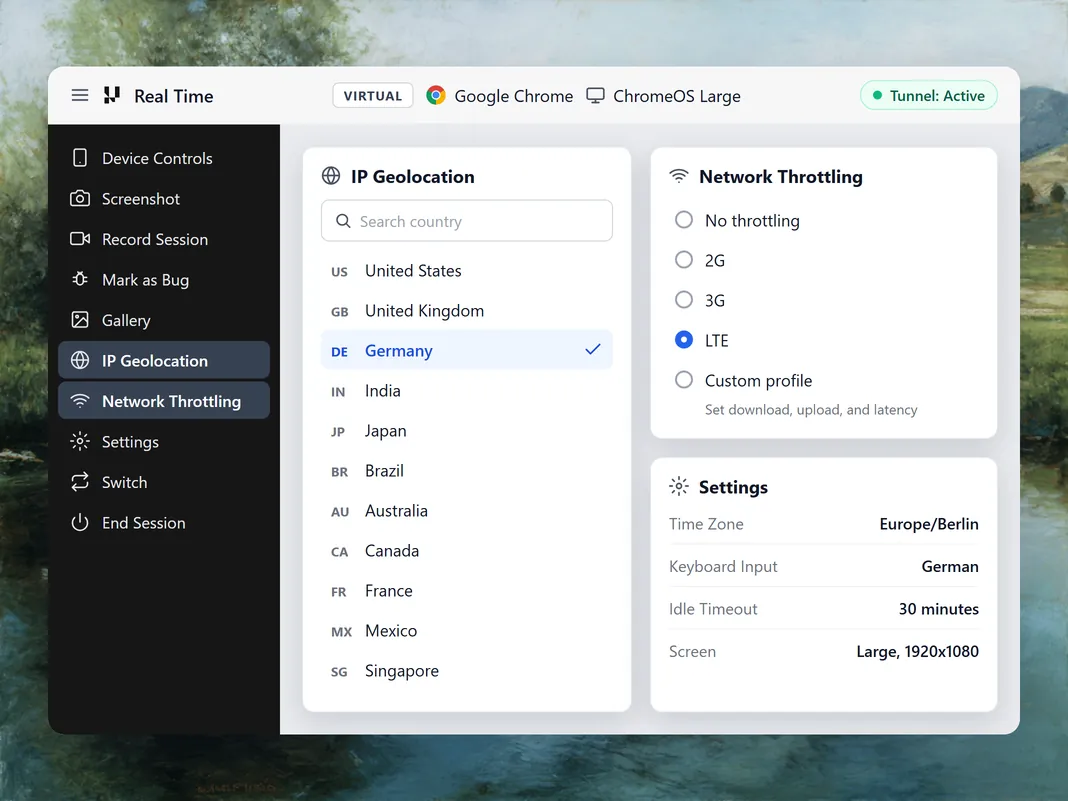1068x801 pixels.
Task: Choose Mark as Bug entry
Action: point(164,279)
